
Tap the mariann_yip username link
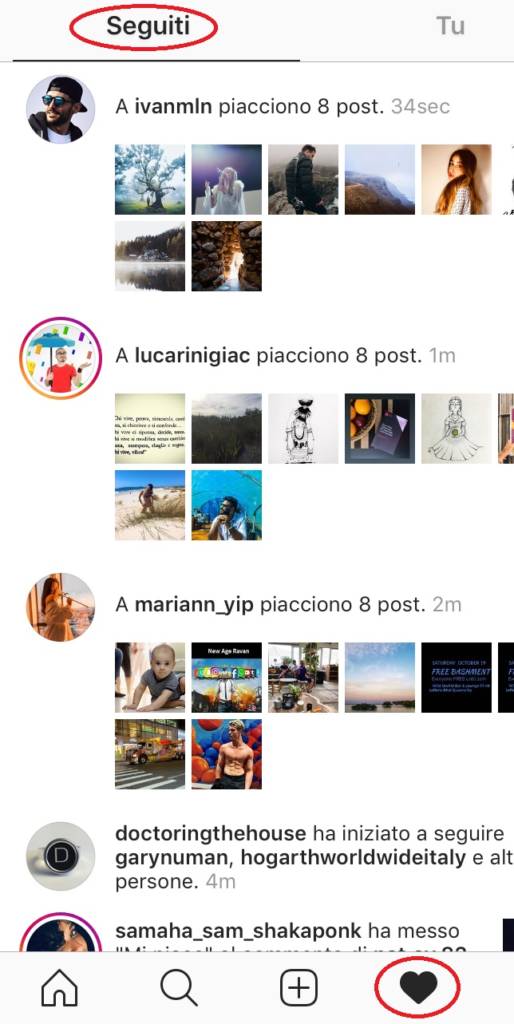tap(195, 605)
